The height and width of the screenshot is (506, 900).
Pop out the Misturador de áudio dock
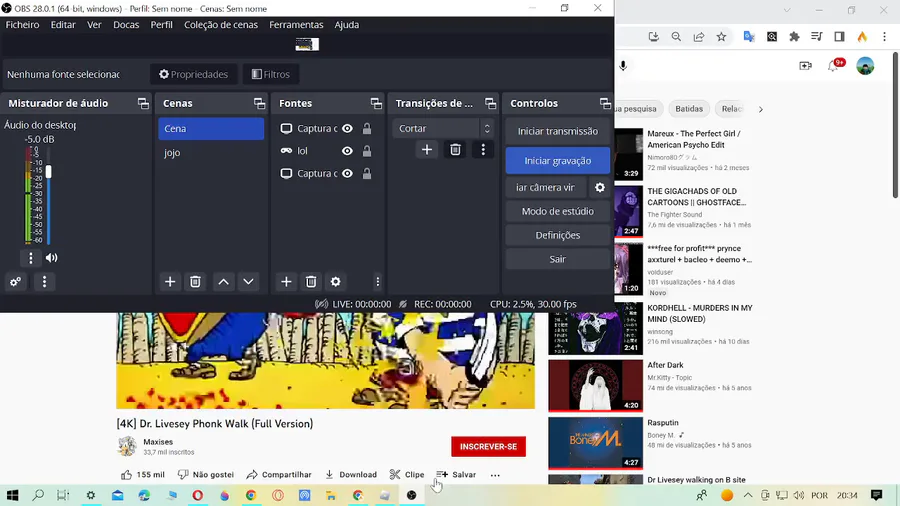point(143,103)
